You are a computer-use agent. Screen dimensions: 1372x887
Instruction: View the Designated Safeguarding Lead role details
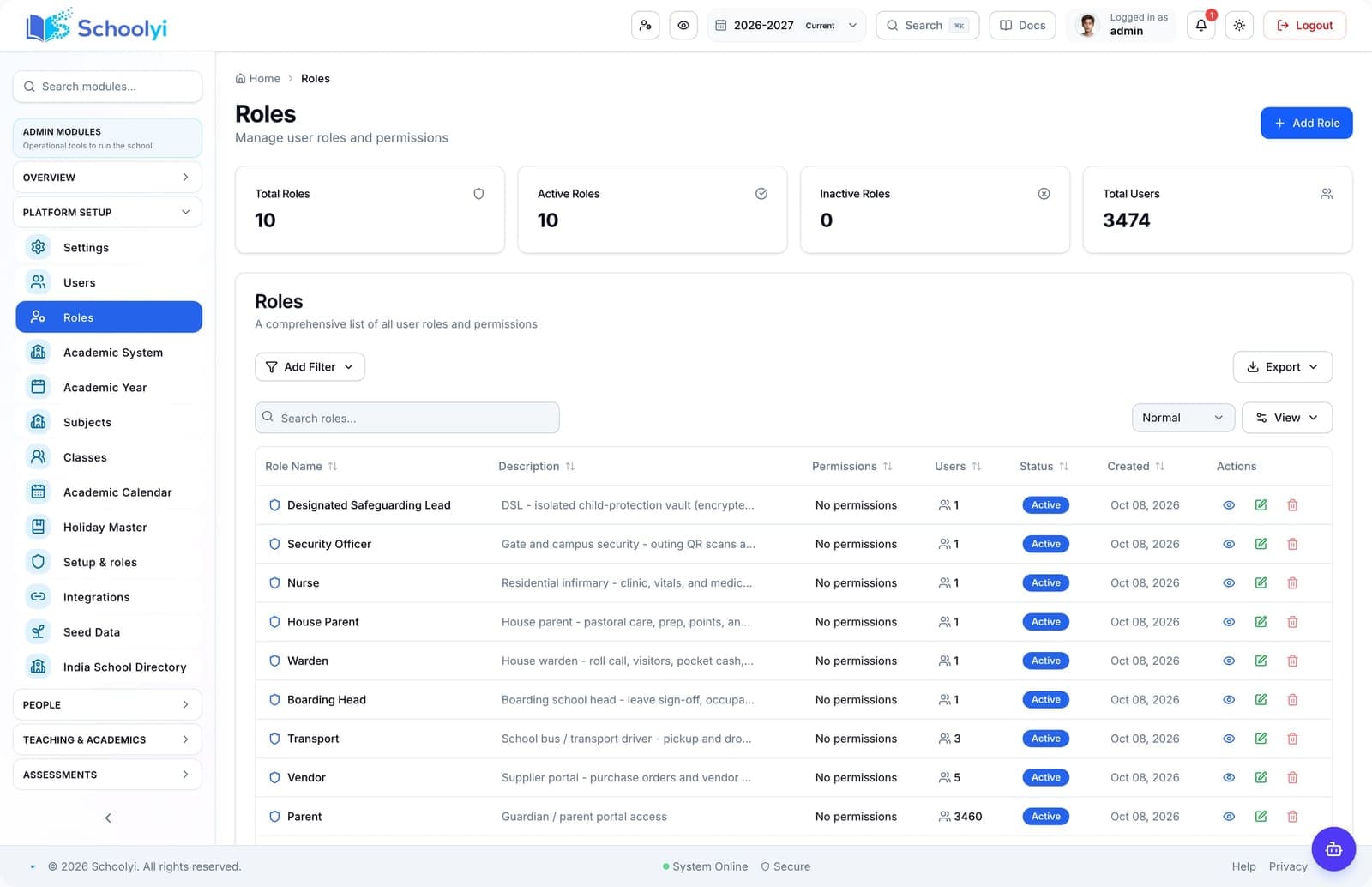[x=1229, y=505]
